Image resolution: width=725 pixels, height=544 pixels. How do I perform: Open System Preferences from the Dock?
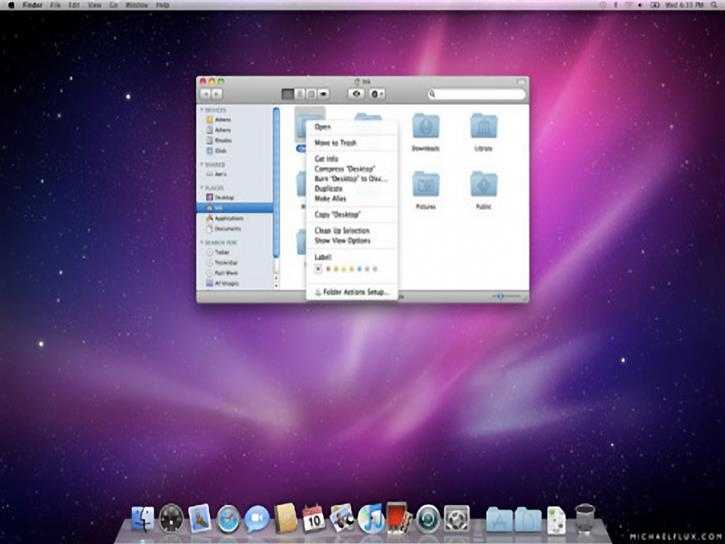click(456, 519)
